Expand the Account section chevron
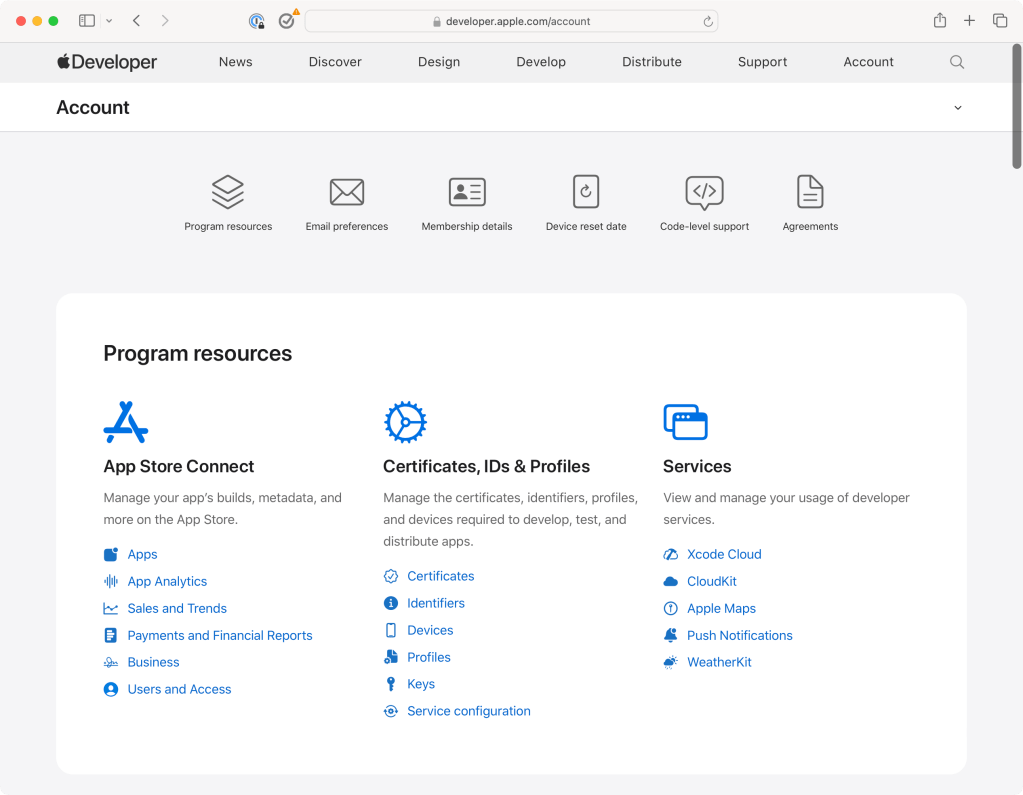 point(958,108)
